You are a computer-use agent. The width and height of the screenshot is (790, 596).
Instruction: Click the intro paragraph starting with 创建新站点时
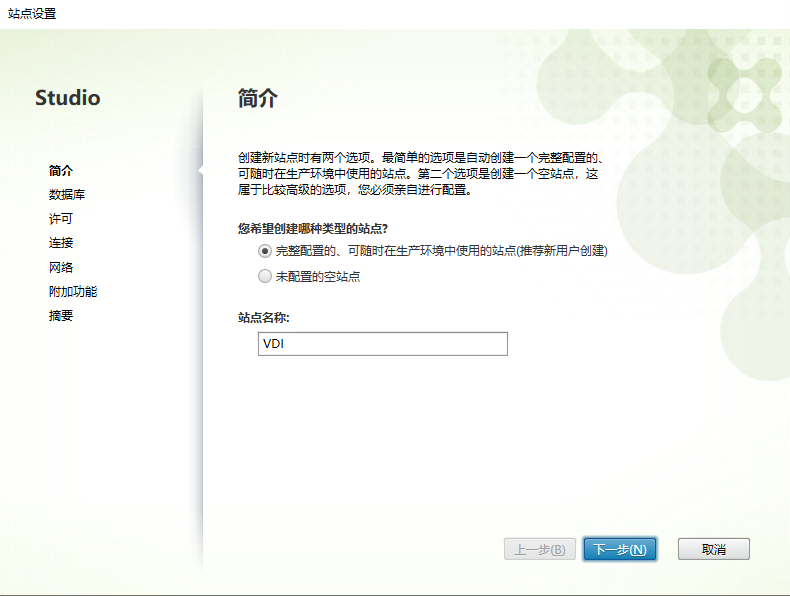coord(420,174)
